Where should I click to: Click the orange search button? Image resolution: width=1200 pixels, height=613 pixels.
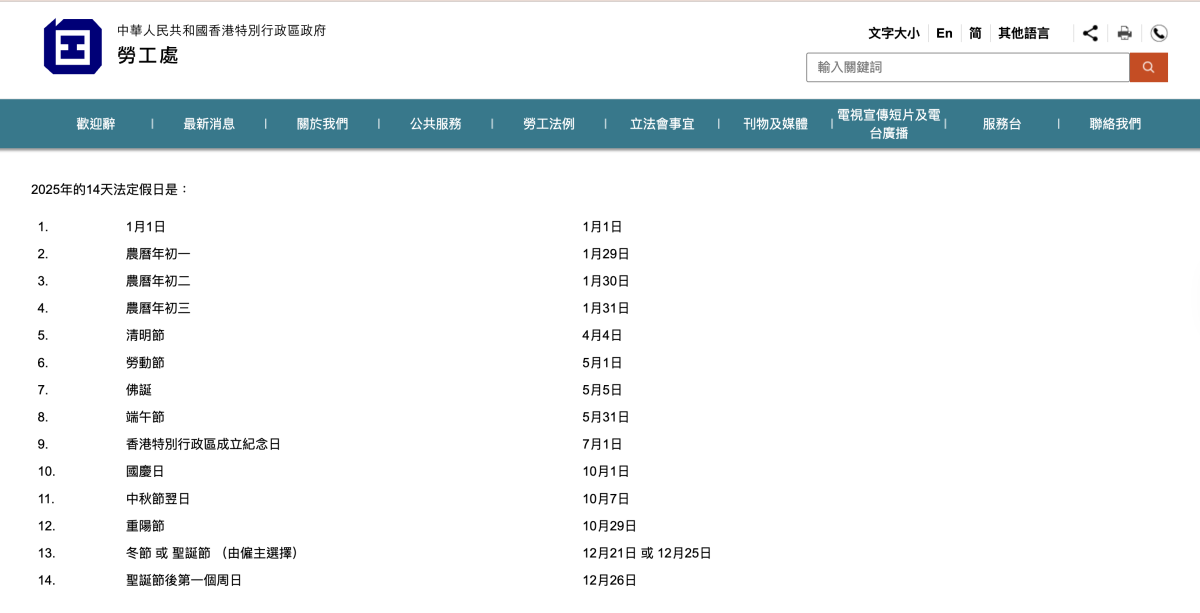[1148, 67]
